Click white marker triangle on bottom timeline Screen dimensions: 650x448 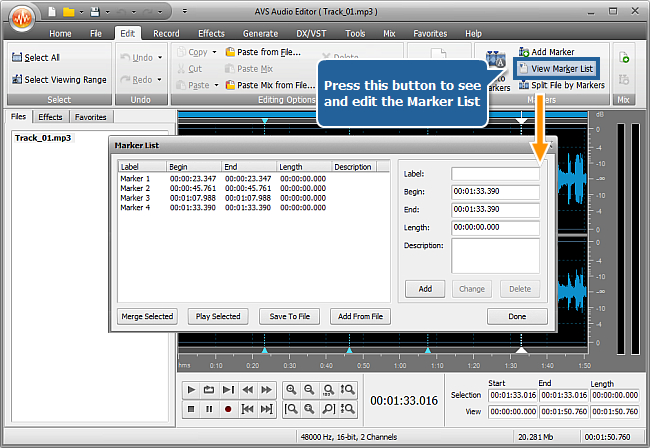pos(521,350)
